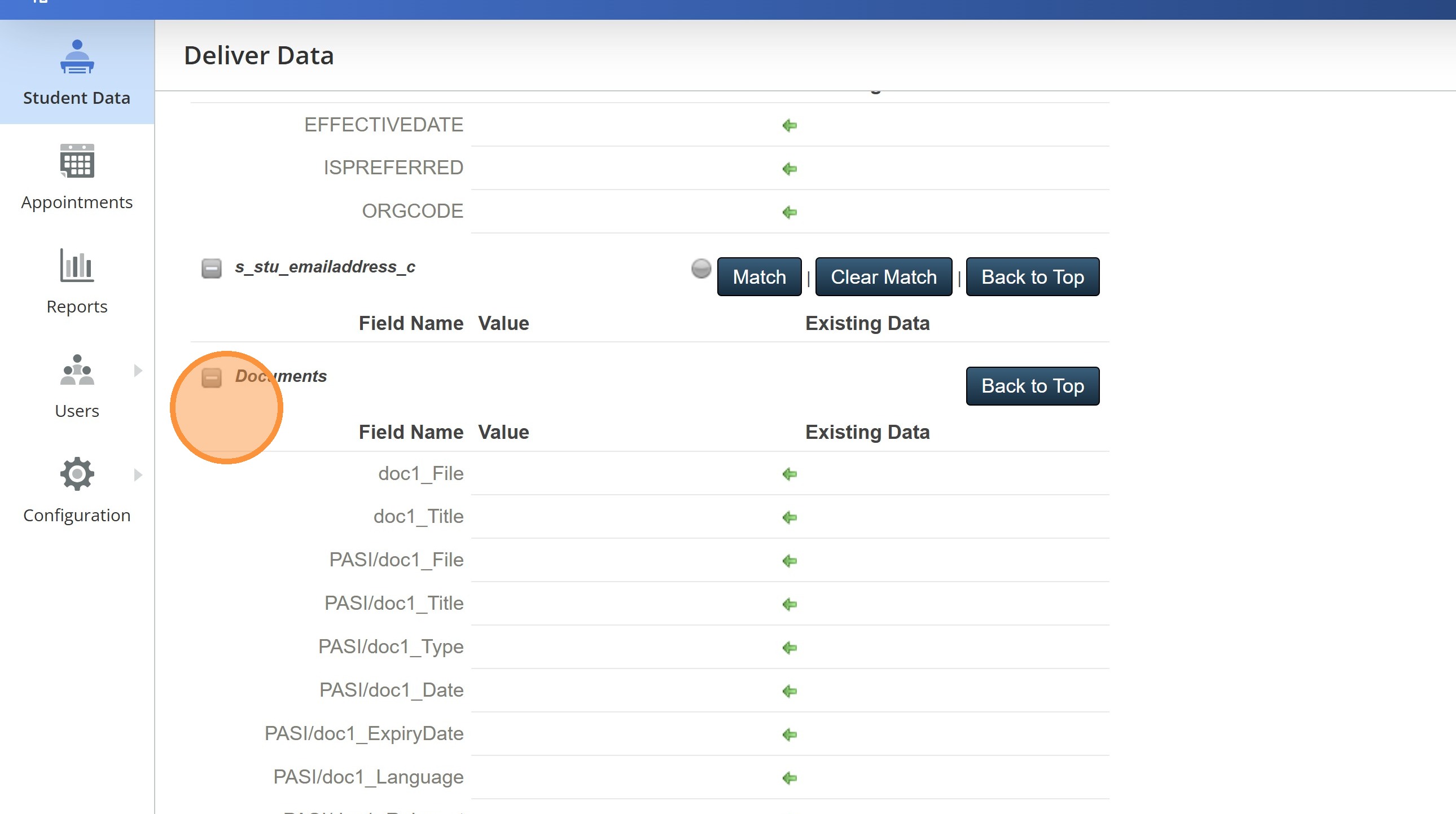Image resolution: width=1456 pixels, height=814 pixels.
Task: Click Back to Top beside Clear Match
Action: (x=1032, y=277)
